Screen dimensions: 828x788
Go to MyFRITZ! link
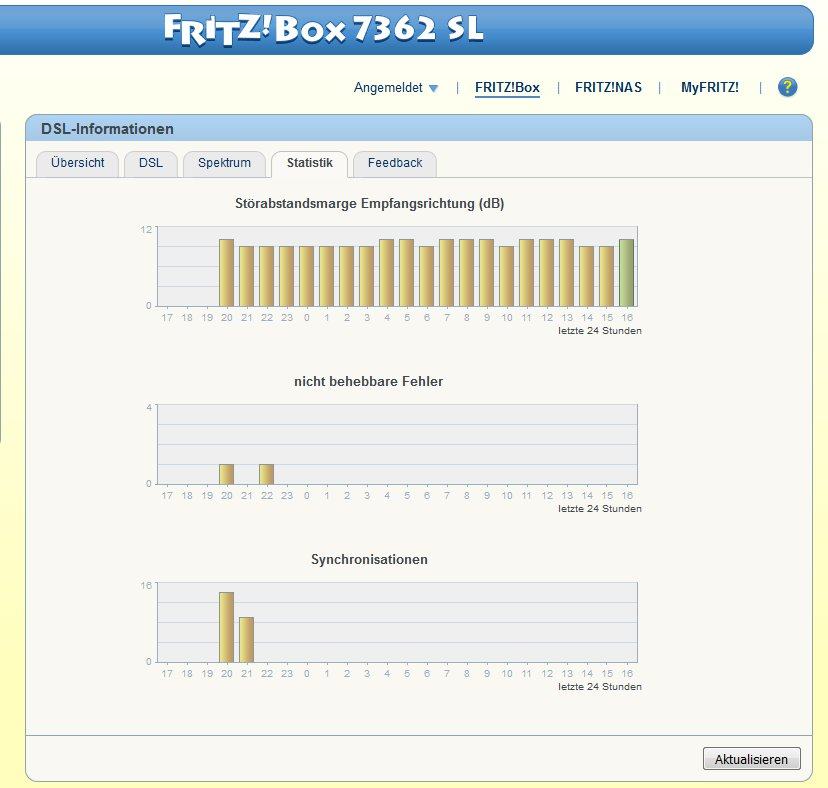[709, 88]
